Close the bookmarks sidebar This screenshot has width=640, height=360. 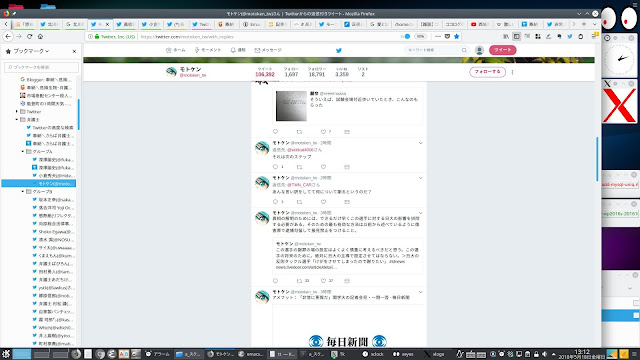point(74,51)
